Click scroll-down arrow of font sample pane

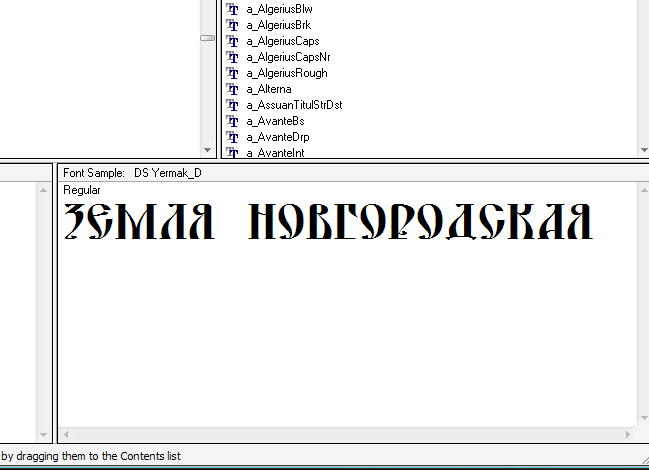point(644,418)
